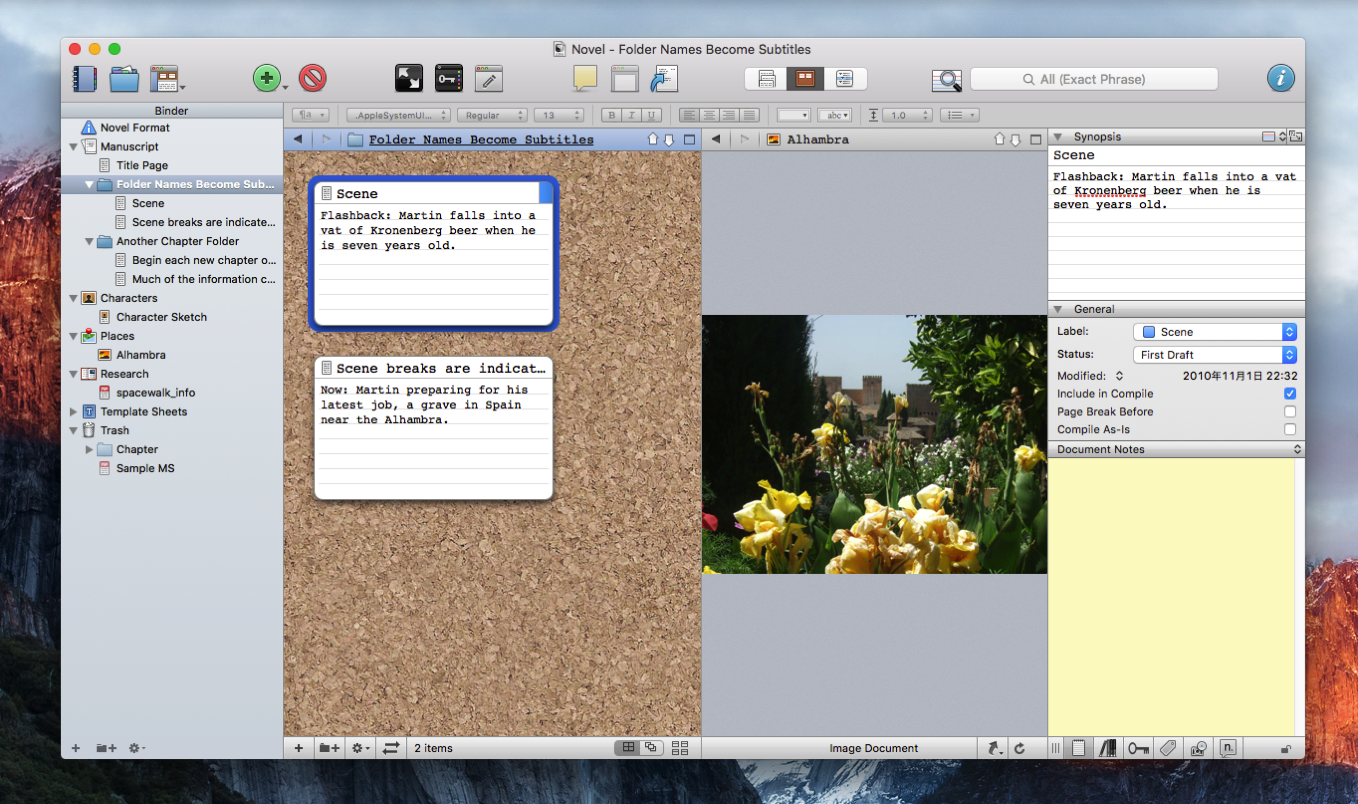Image resolution: width=1358 pixels, height=804 pixels.
Task: Uncheck Include in Compile checkbox
Action: 1290,394
